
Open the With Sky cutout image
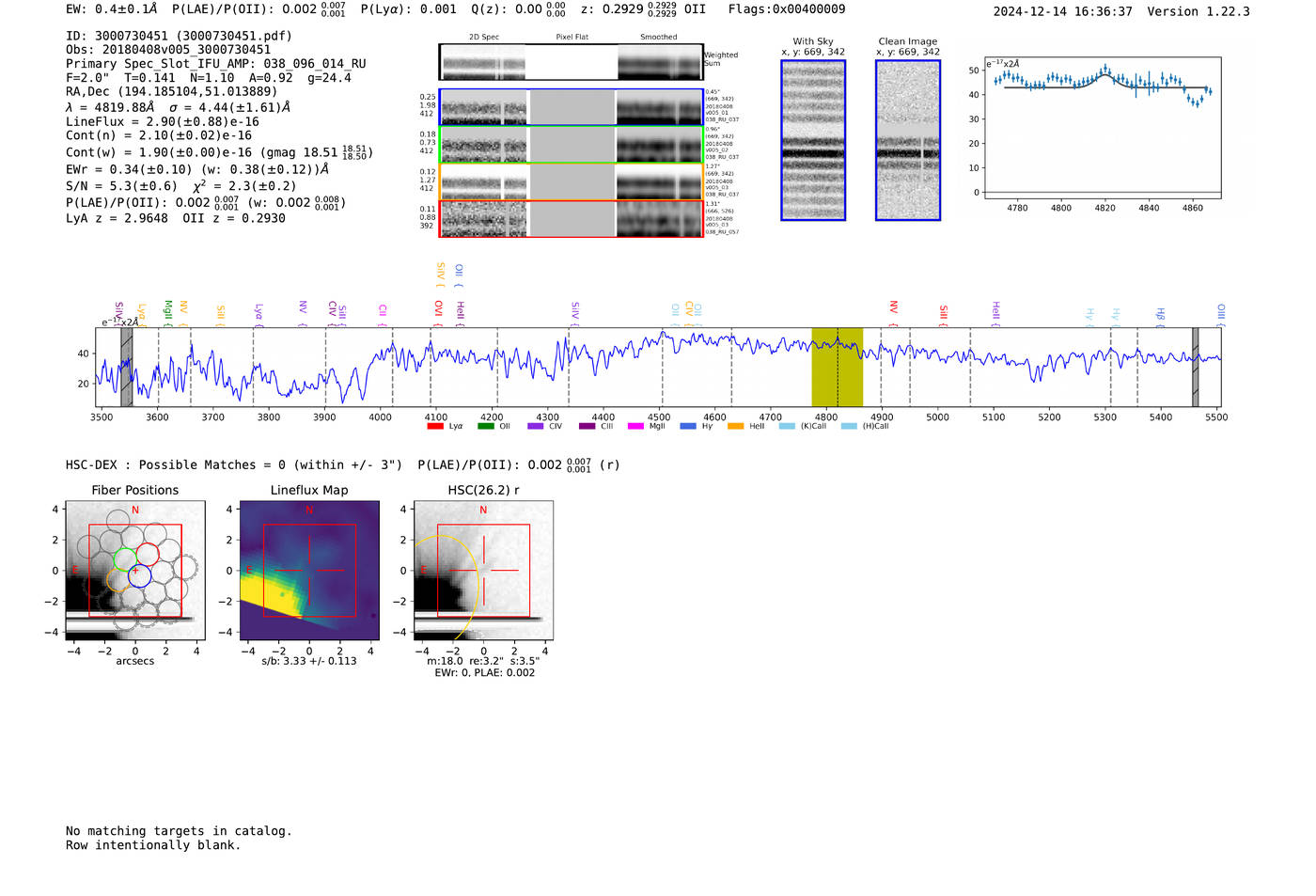[x=813, y=140]
